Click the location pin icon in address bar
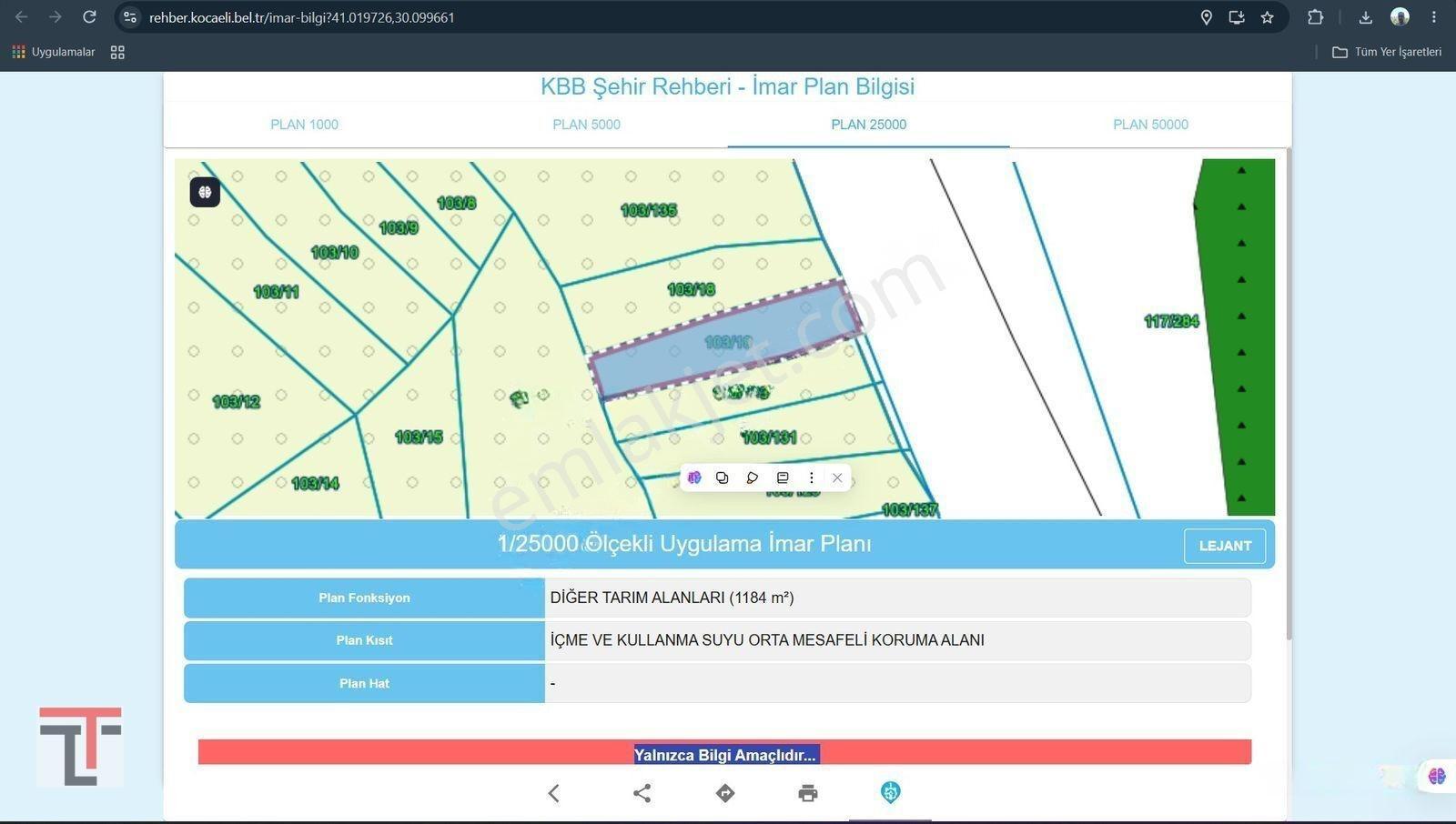Image resolution: width=1456 pixels, height=824 pixels. click(x=1206, y=17)
